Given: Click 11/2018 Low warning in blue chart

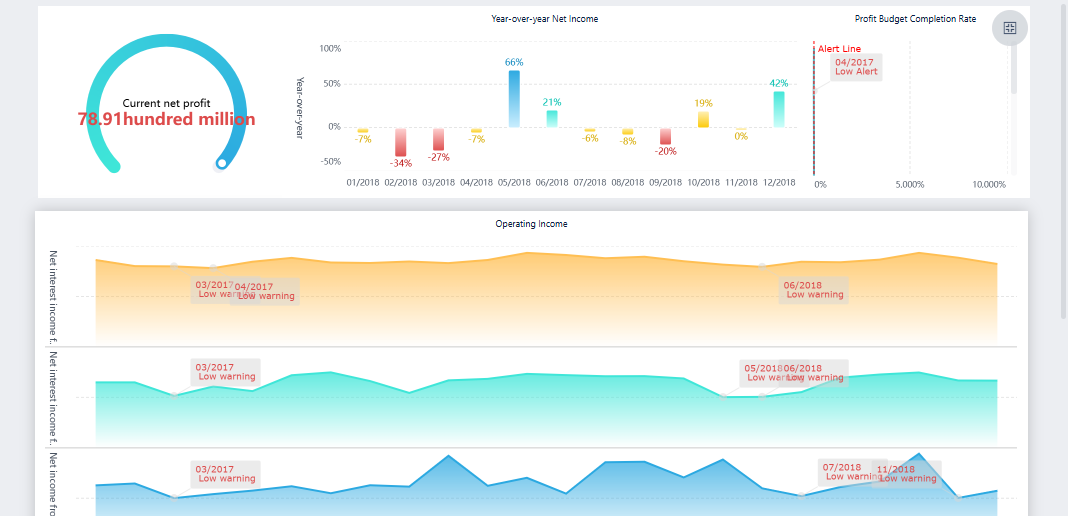Looking at the screenshot, I should coord(906,473).
